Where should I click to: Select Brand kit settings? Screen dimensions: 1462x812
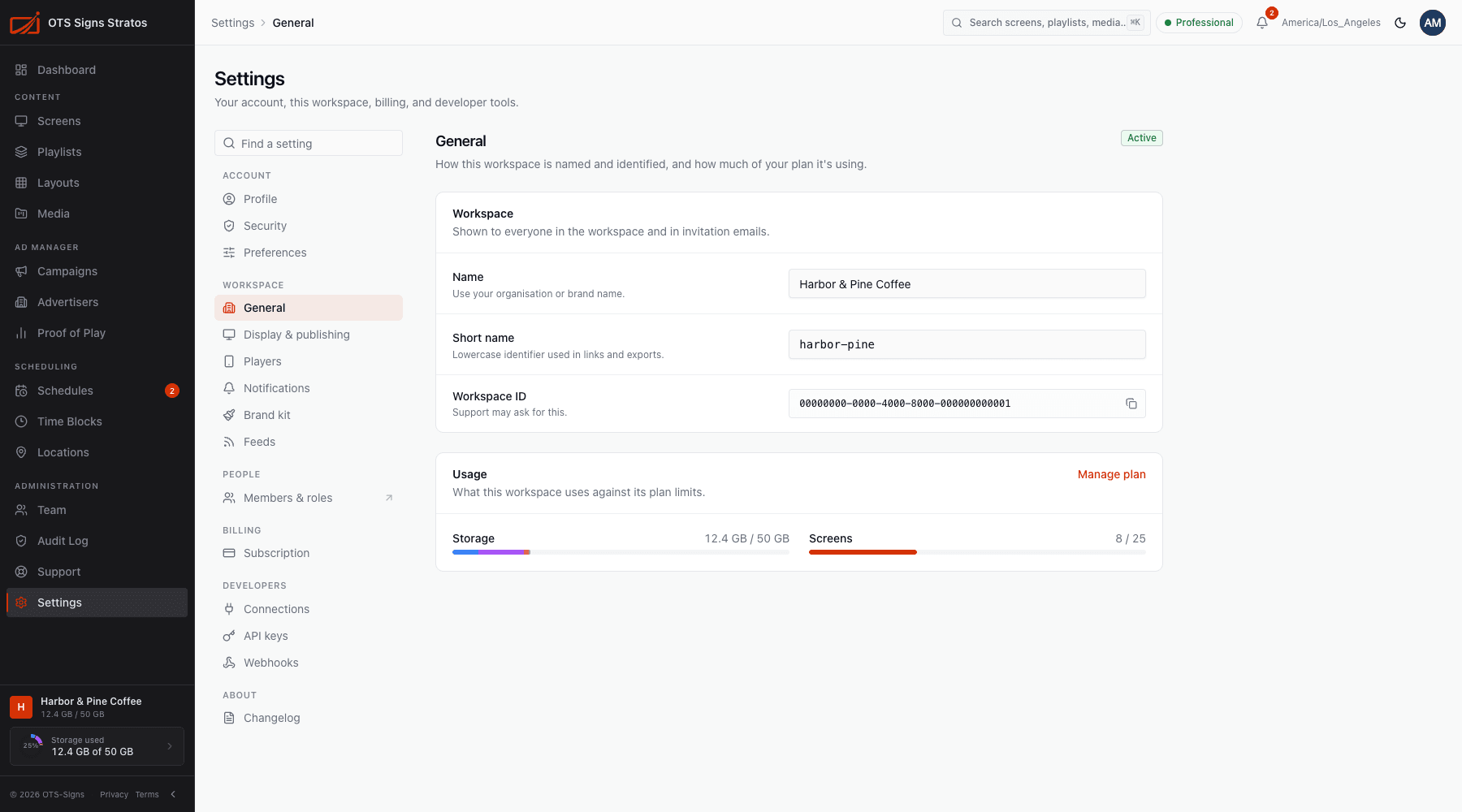click(309, 415)
